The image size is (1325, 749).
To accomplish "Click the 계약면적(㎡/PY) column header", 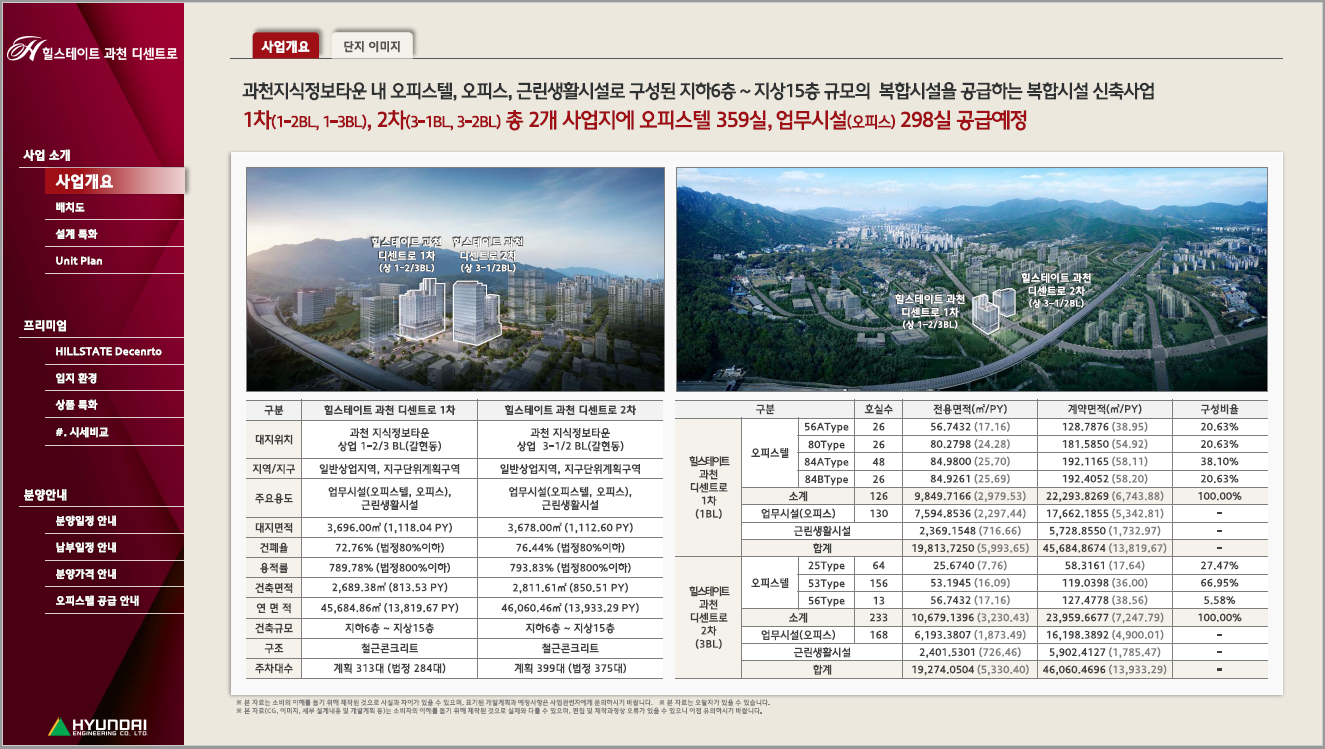I will pos(1103,409).
